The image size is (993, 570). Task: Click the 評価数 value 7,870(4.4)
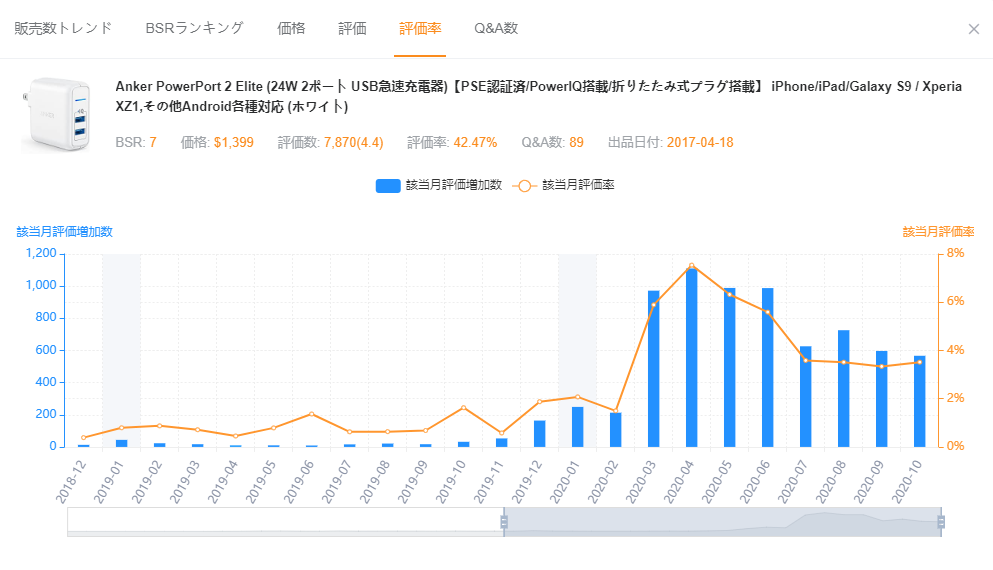click(354, 142)
